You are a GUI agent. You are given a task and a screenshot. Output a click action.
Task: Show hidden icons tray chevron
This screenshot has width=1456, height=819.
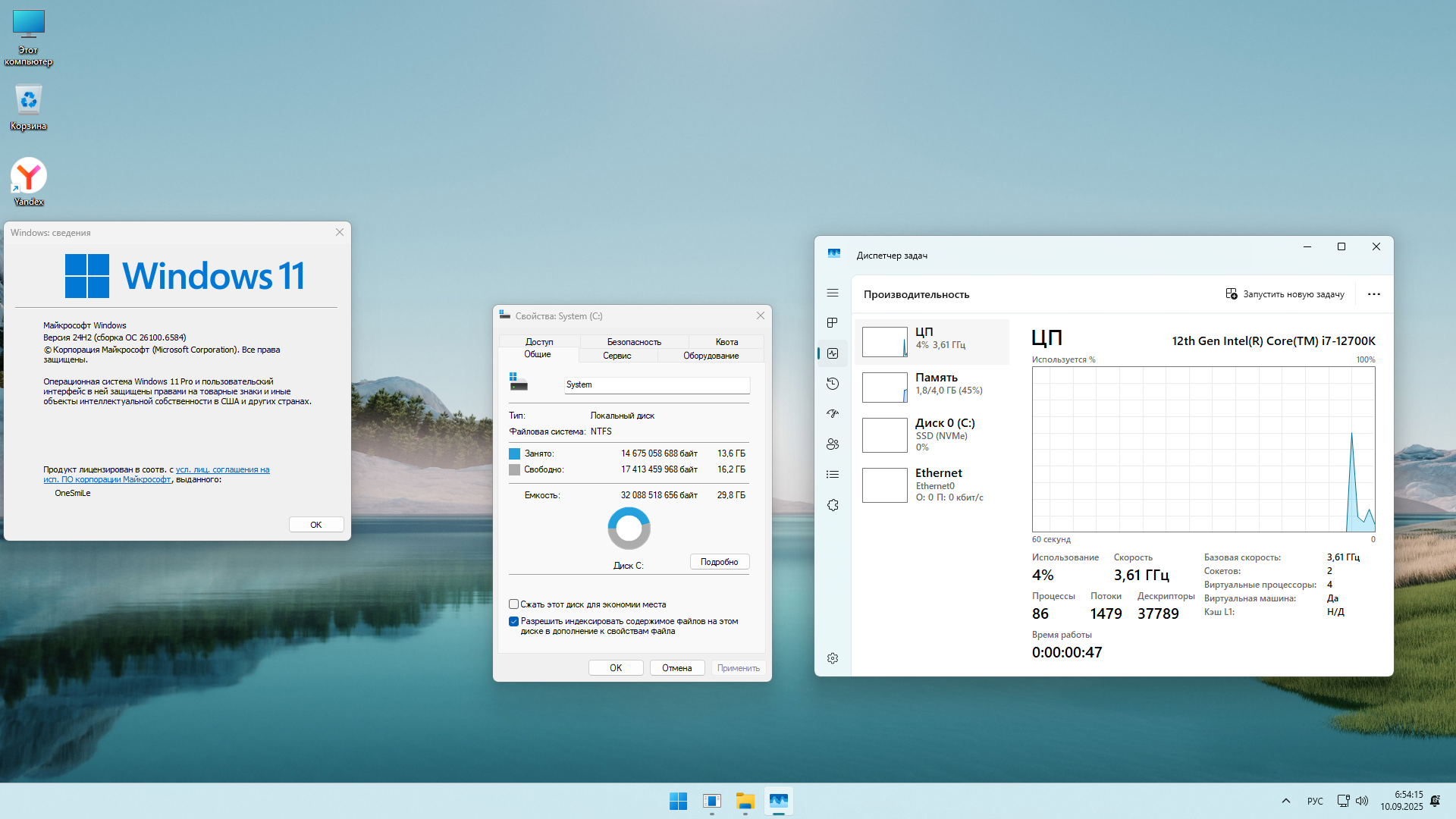(1285, 801)
